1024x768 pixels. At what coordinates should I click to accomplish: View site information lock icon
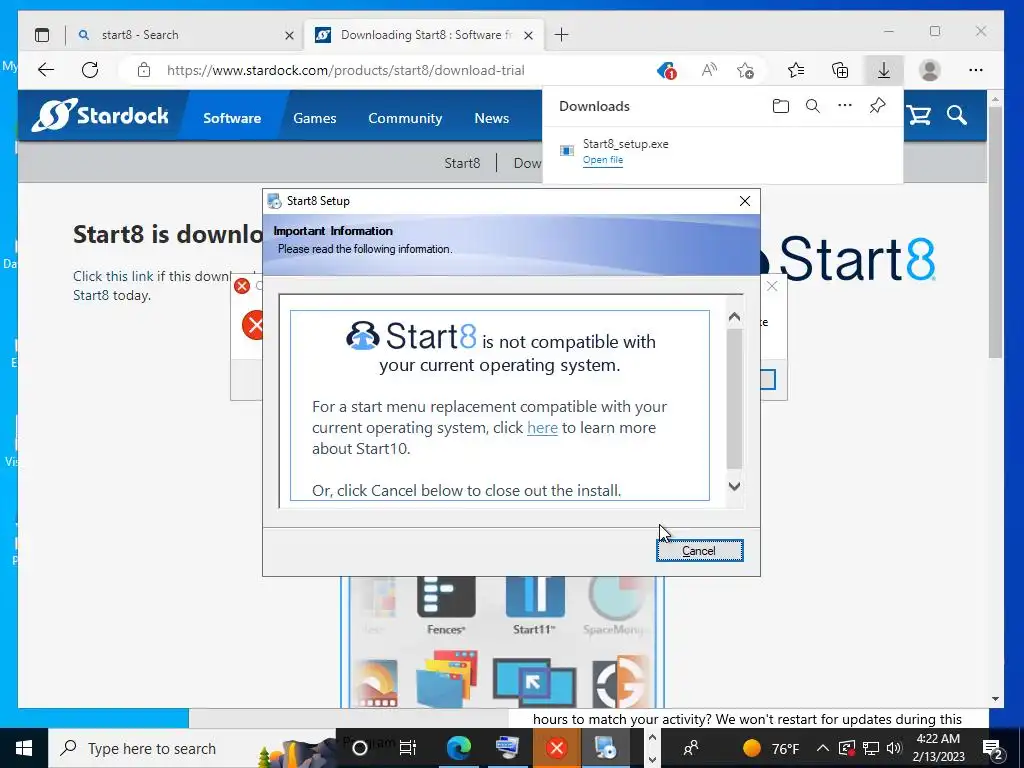144,70
